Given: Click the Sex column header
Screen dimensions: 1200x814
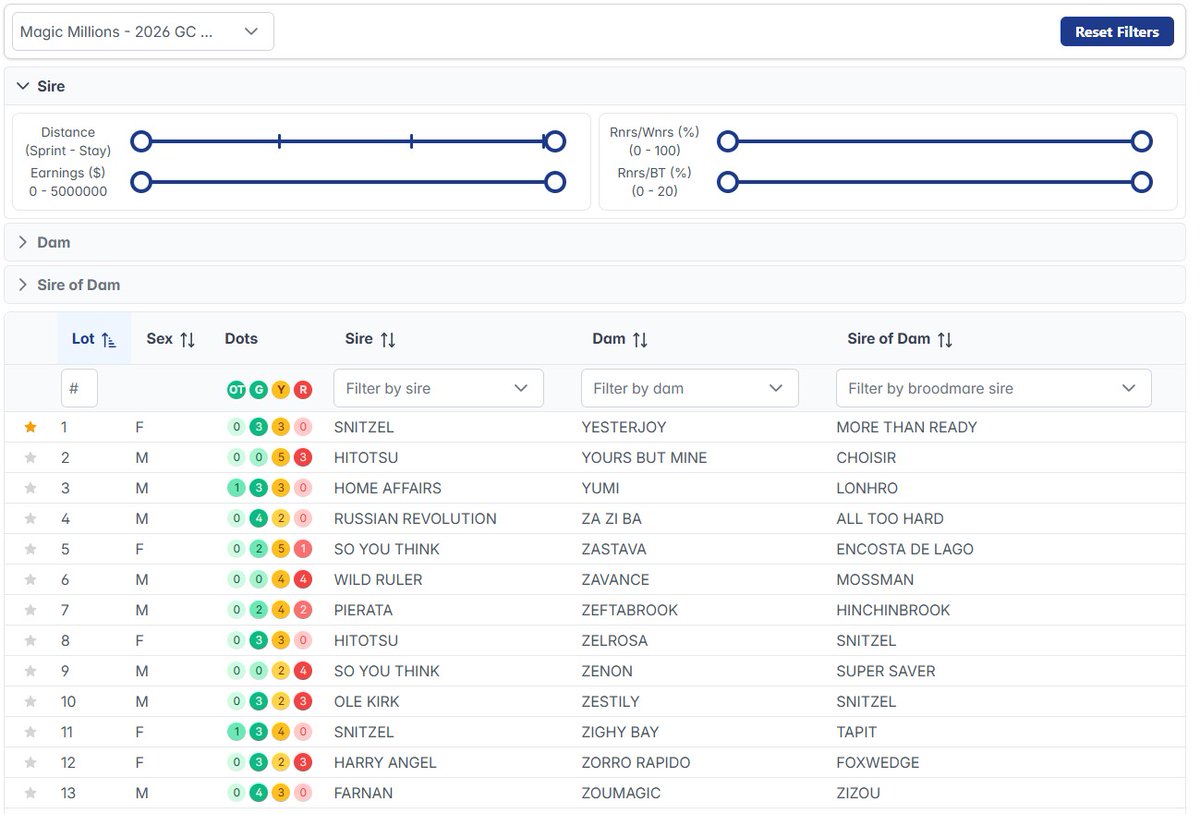Looking at the screenshot, I should coord(171,339).
